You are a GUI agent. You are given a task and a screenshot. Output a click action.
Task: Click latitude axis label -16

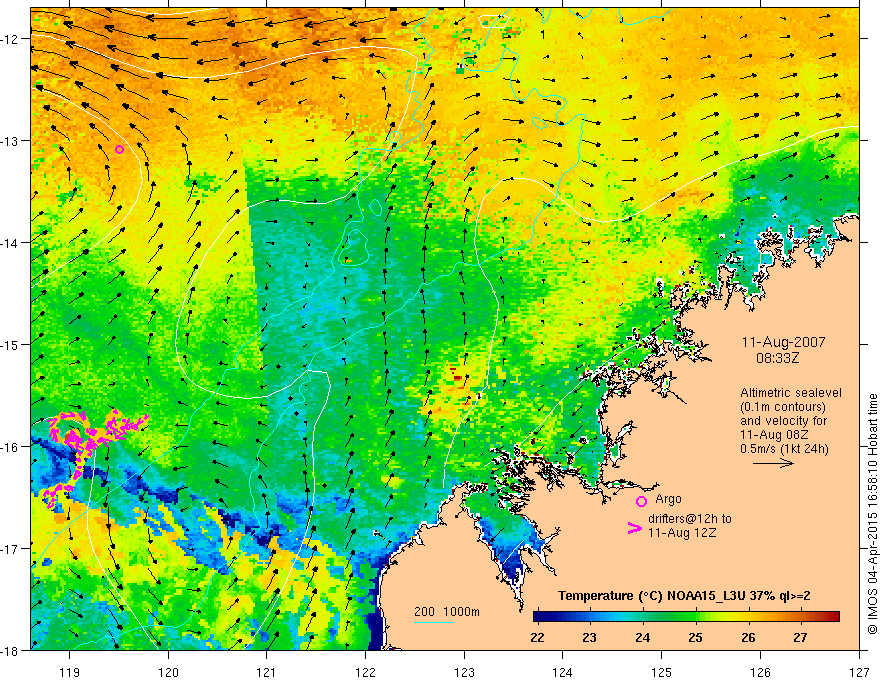point(10,447)
